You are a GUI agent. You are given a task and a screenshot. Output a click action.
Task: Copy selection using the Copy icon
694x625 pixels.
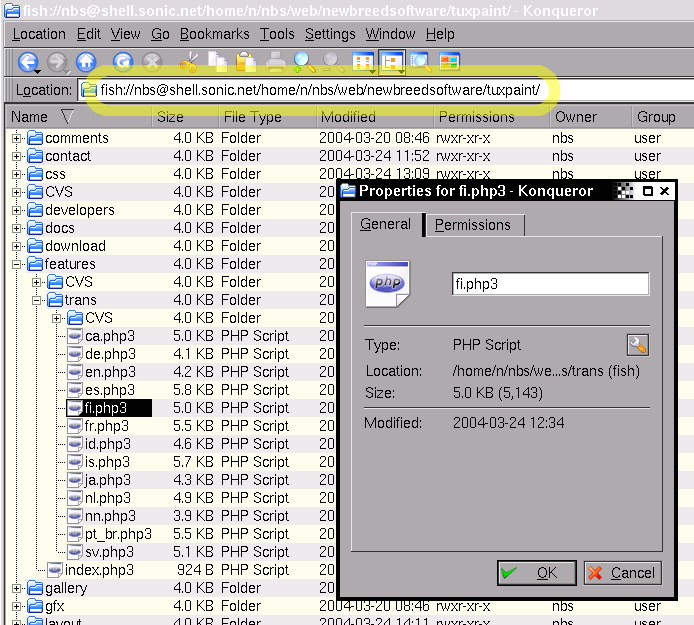[x=217, y=62]
